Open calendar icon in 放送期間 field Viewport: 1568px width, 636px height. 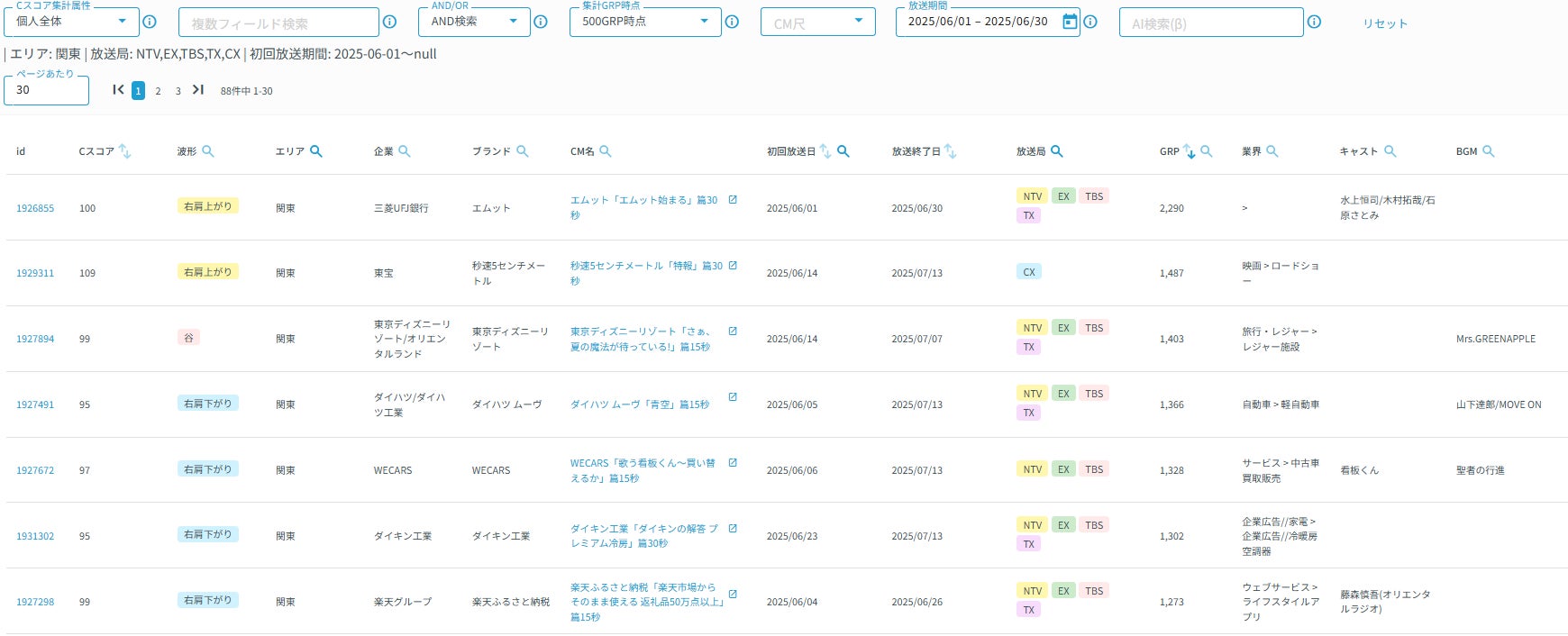pos(1070,22)
